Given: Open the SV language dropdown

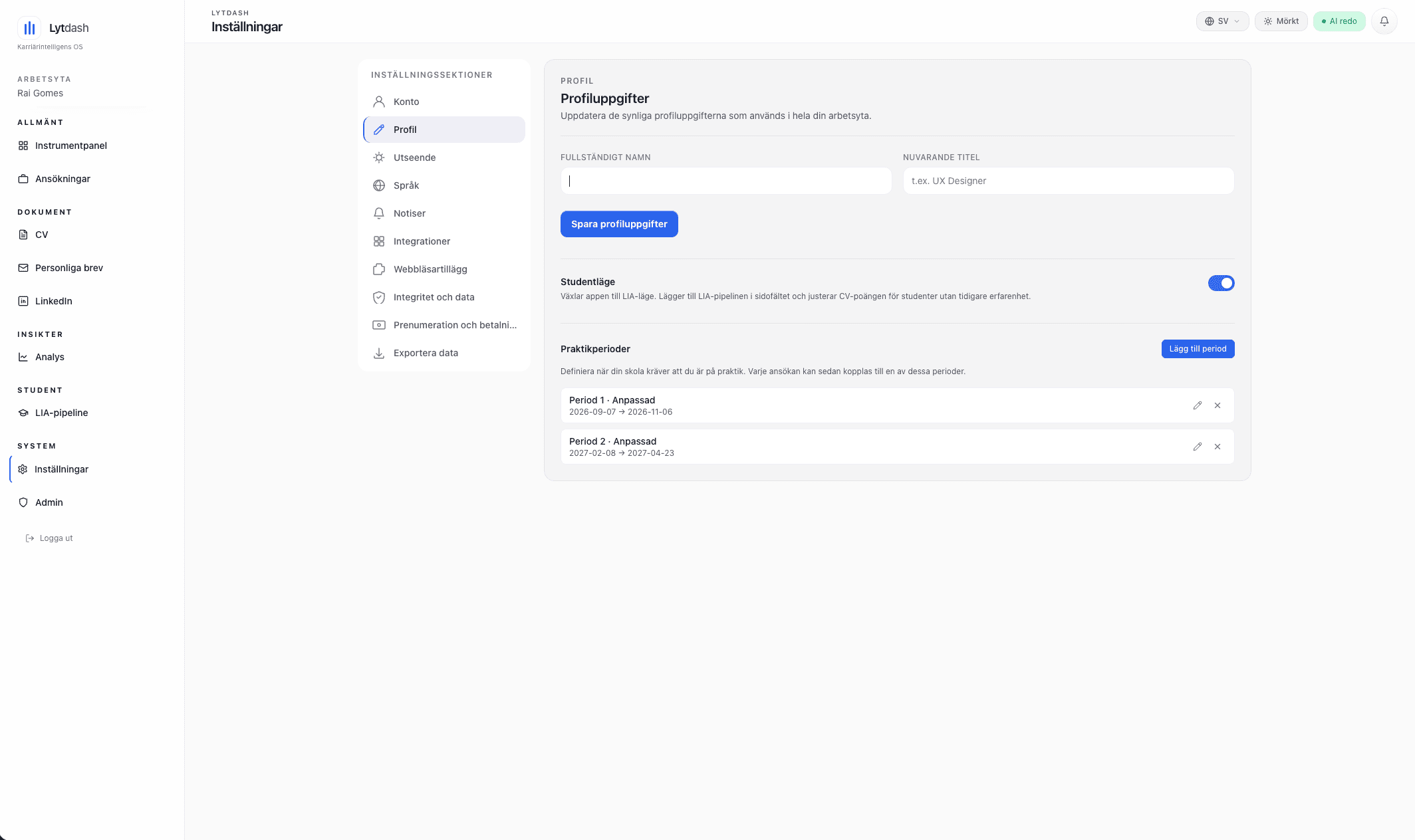Looking at the screenshot, I should [x=1222, y=21].
